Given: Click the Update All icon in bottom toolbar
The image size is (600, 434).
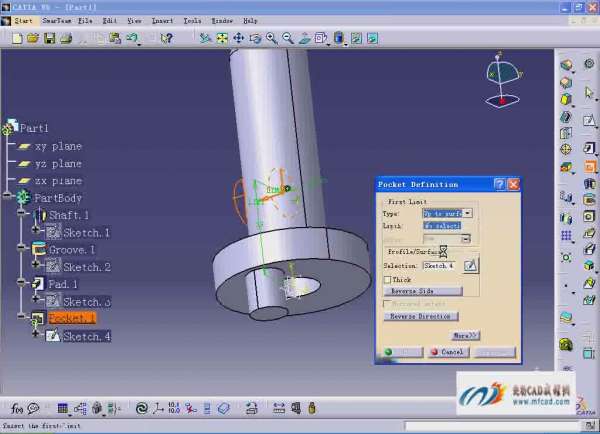Looking at the screenshot, I should click(x=142, y=408).
